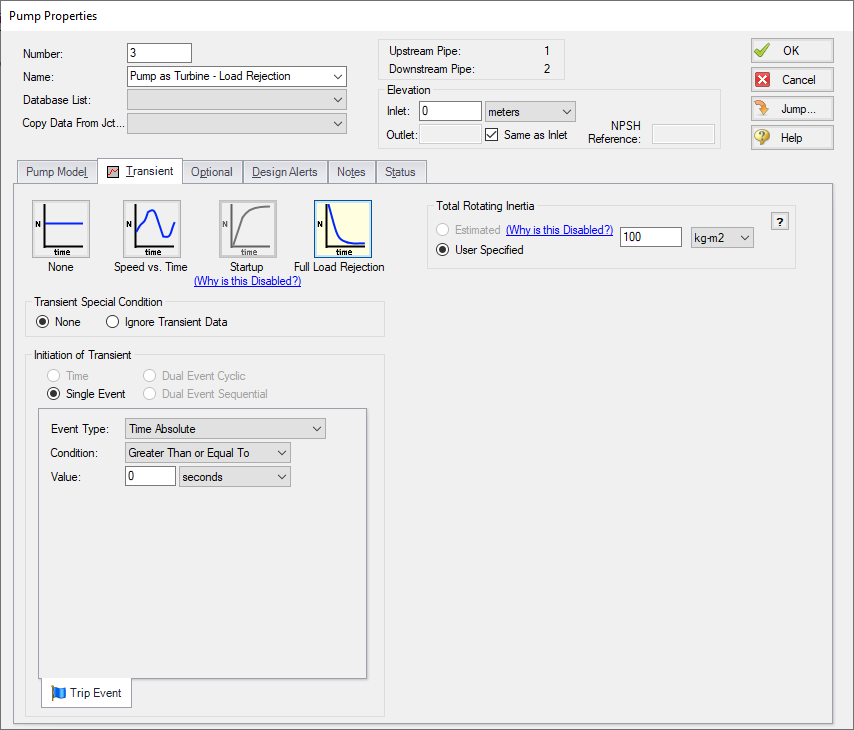This screenshot has height=730, width=854.
Task: Click the OK button
Action: tap(792, 51)
